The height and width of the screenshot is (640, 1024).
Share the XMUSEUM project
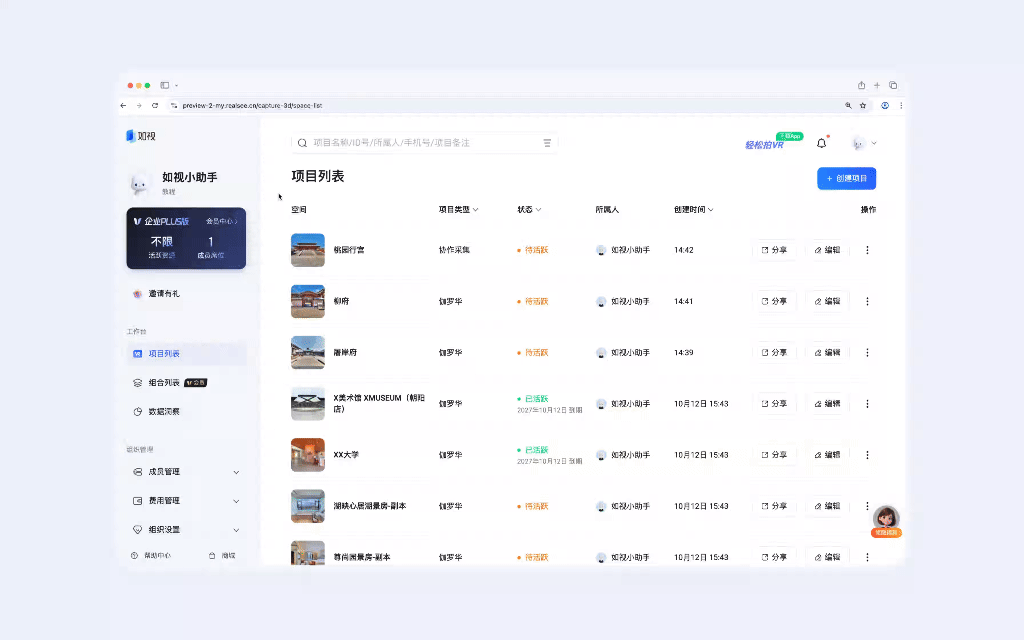point(775,404)
